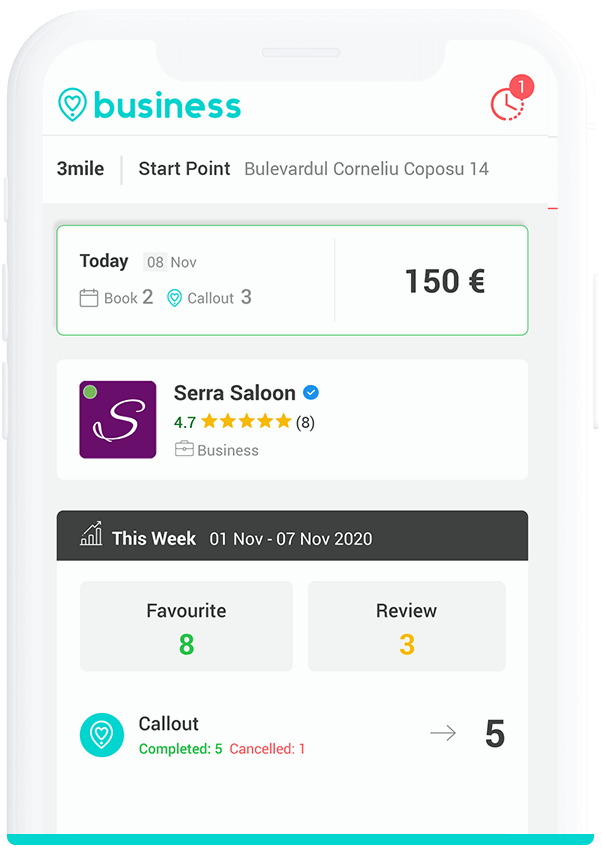Tap the Serra Saloon logo thumbnail
The height and width of the screenshot is (851, 602).
[x=118, y=420]
